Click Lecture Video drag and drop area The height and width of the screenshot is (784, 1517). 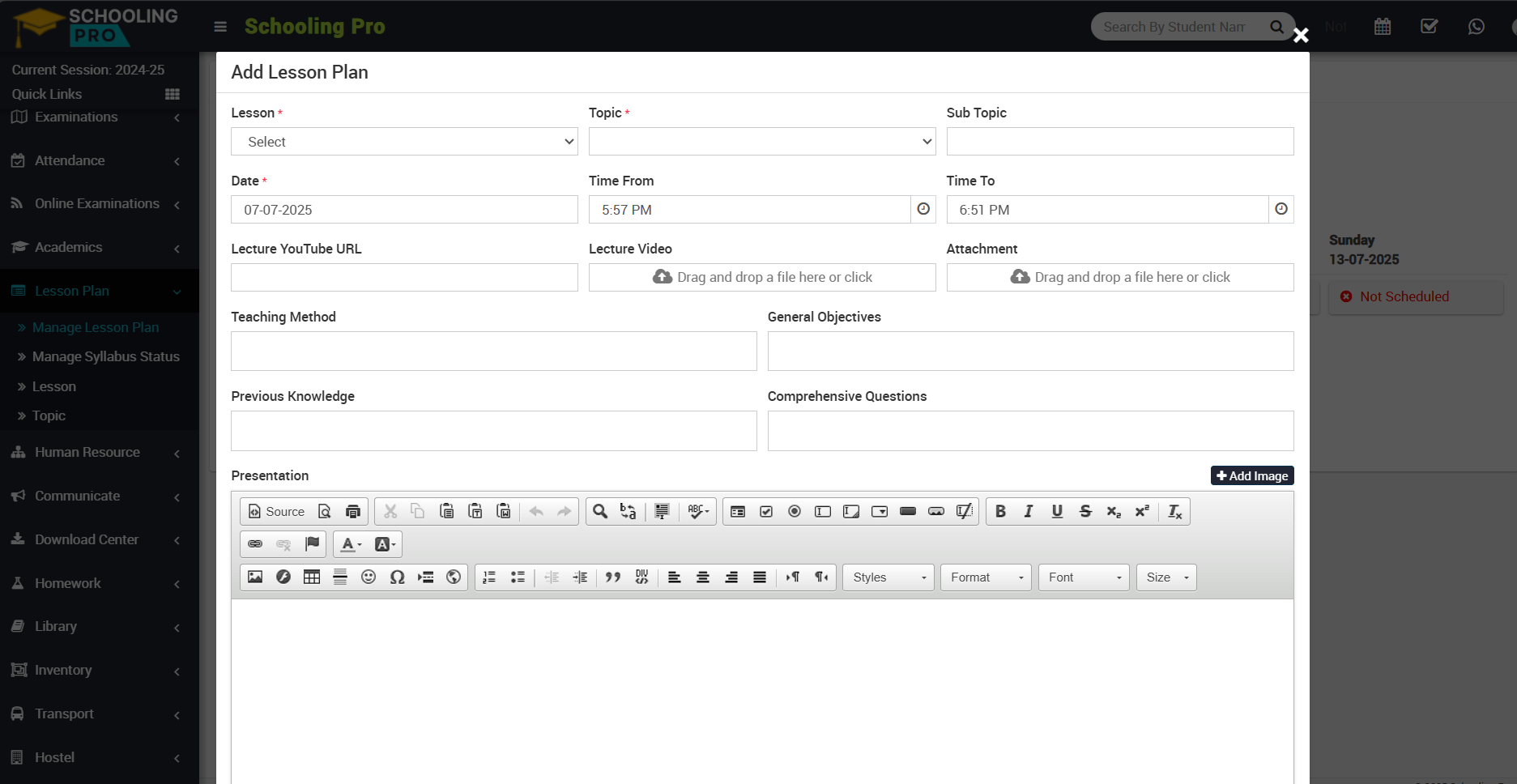pyautogui.click(x=762, y=277)
